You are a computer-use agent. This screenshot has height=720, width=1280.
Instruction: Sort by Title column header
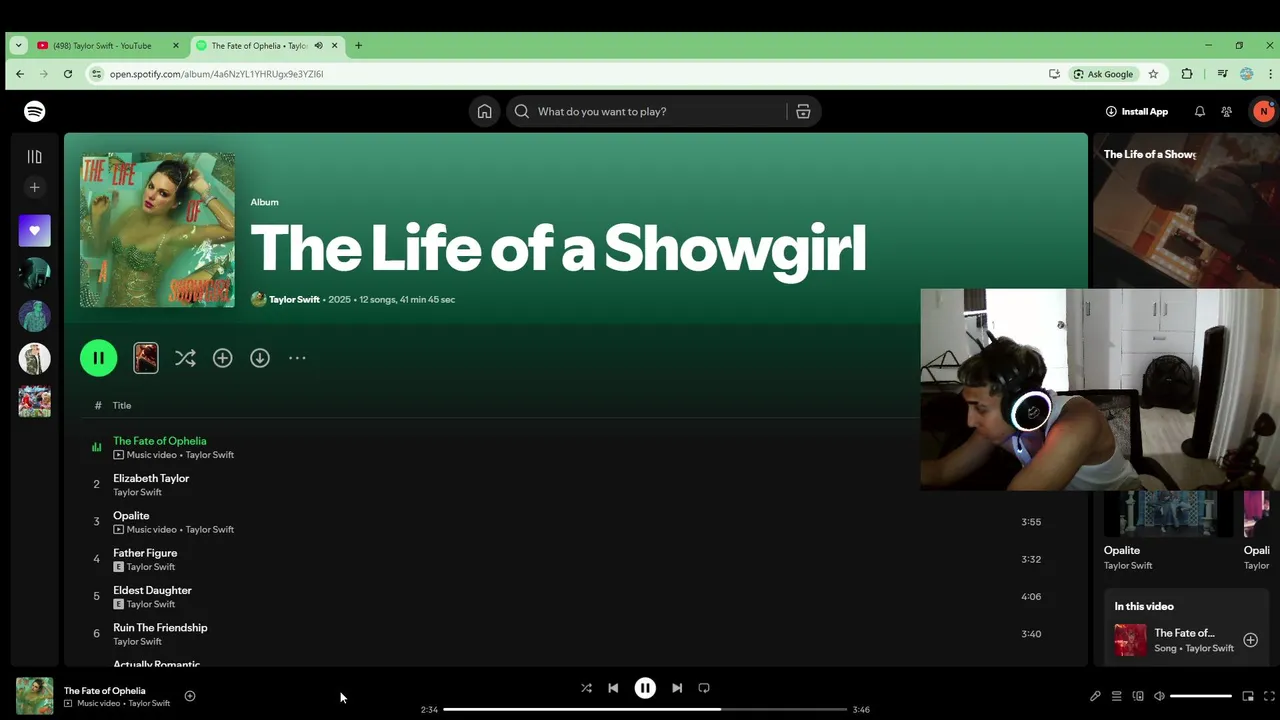[x=121, y=405]
